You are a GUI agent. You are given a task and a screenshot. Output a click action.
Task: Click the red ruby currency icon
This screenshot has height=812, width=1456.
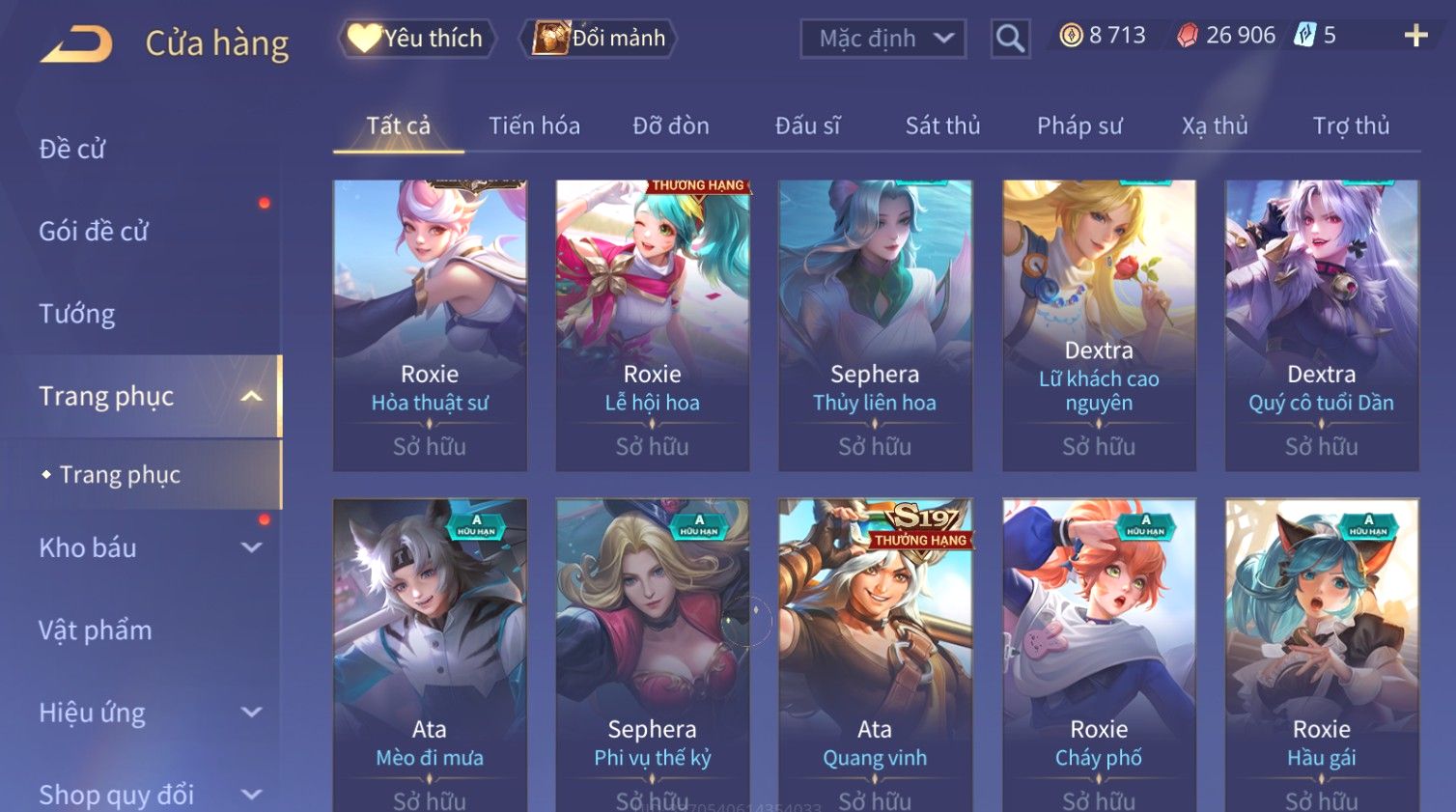pyautogui.click(x=1188, y=36)
